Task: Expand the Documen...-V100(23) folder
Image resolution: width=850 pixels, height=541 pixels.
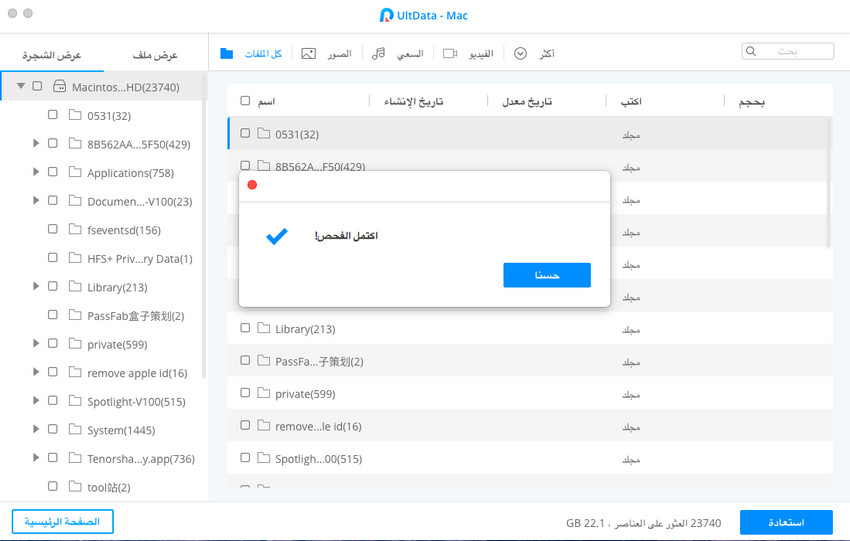Action: pos(36,201)
